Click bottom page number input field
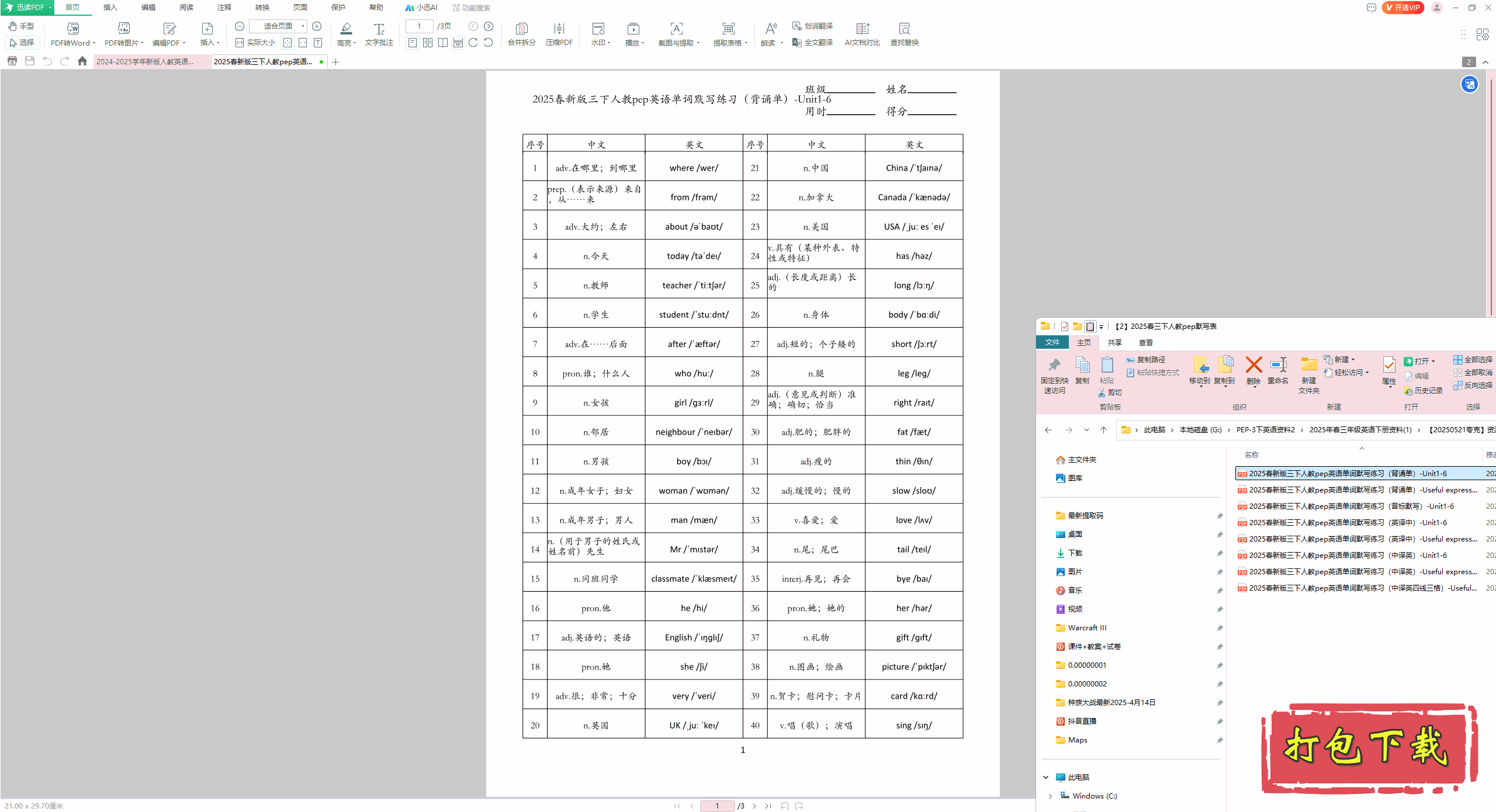The image size is (1496, 812). coord(717,806)
